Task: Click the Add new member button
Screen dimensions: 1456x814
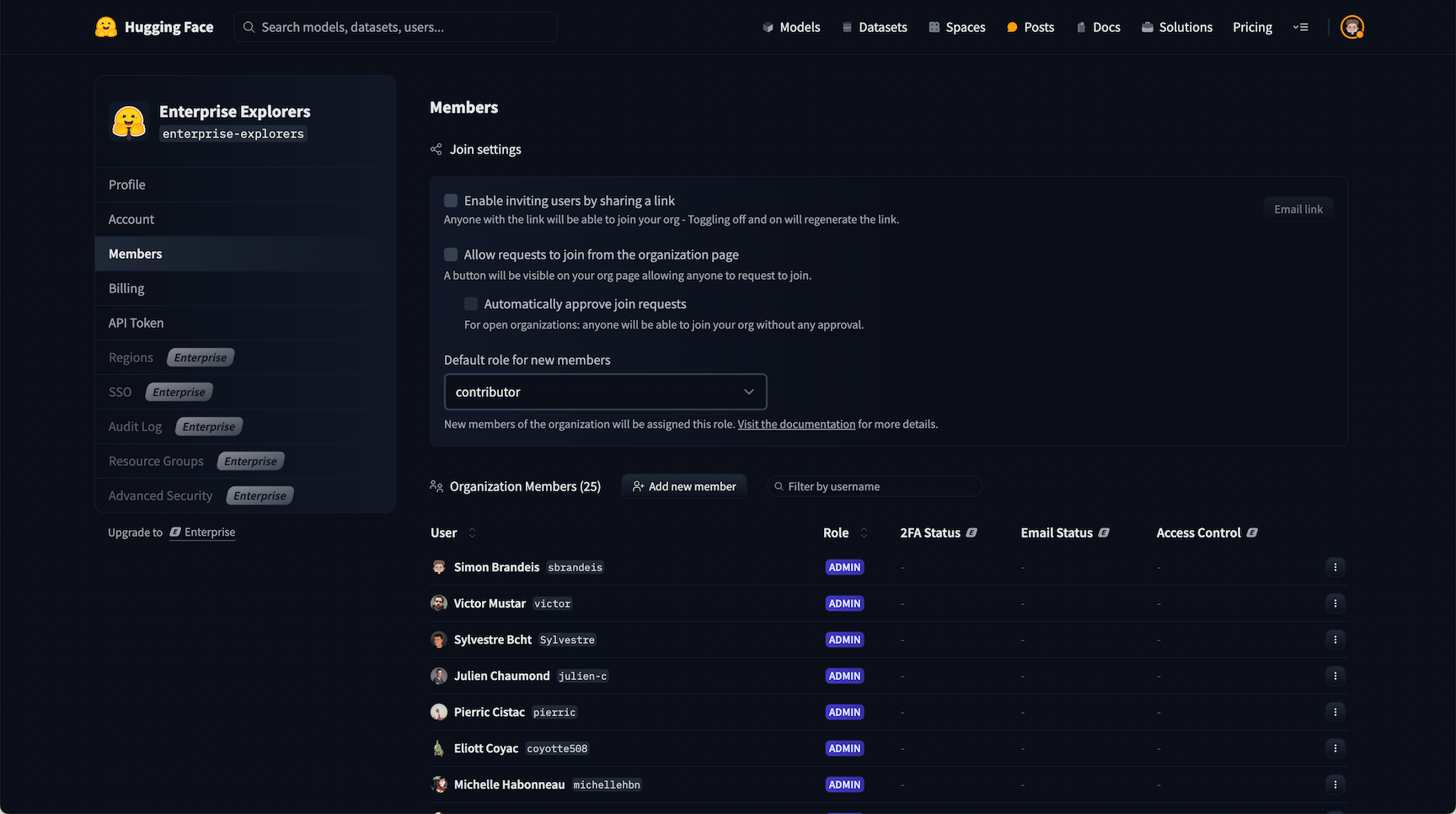Action: tap(683, 486)
